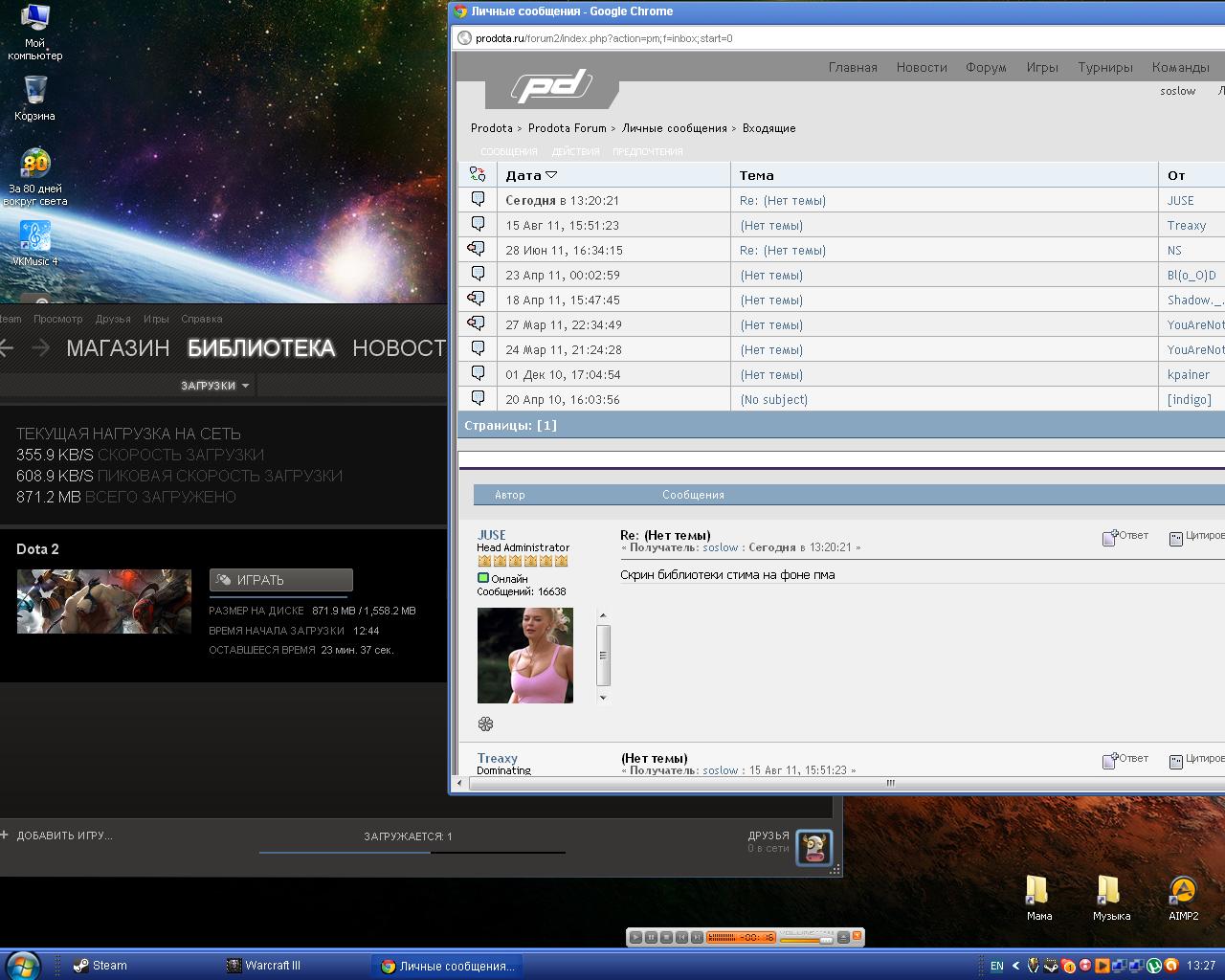The width and height of the screenshot is (1225, 980).
Task: Click AIMP mini-player pause button
Action: pyautogui.click(x=651, y=937)
